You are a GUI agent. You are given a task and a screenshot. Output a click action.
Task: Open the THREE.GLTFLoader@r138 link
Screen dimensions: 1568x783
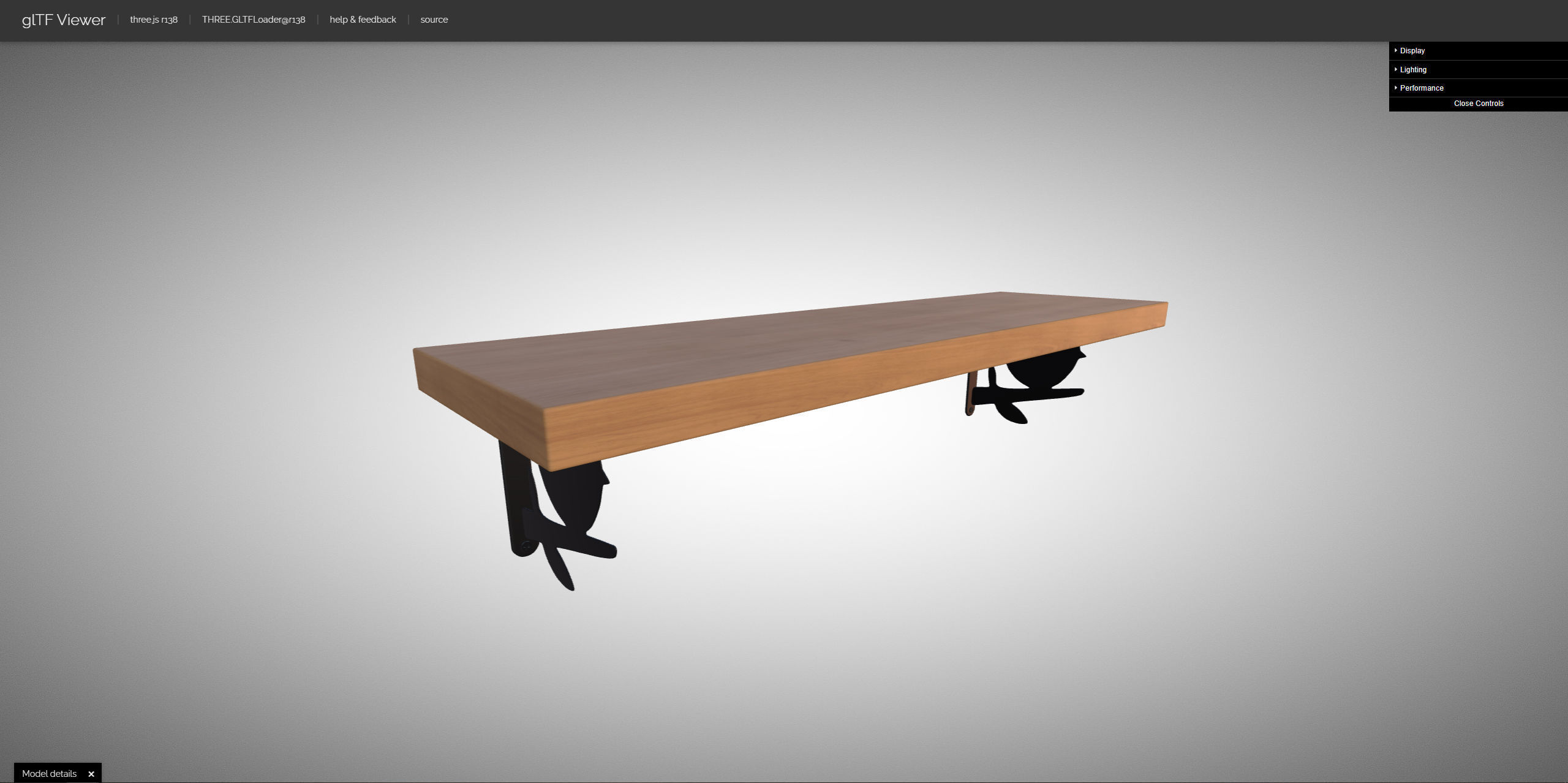coord(254,20)
